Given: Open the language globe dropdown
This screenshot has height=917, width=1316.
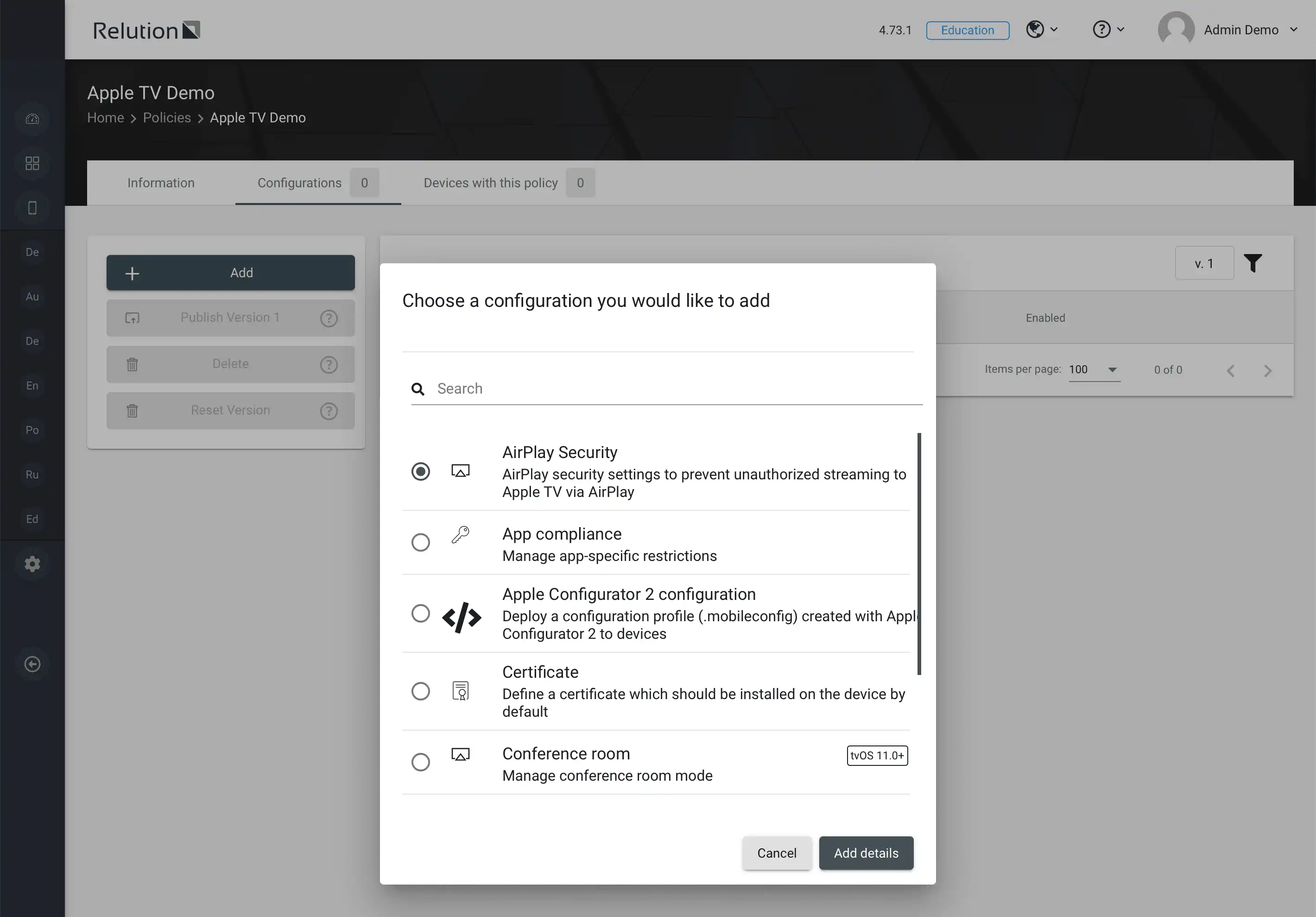Looking at the screenshot, I should (1042, 29).
